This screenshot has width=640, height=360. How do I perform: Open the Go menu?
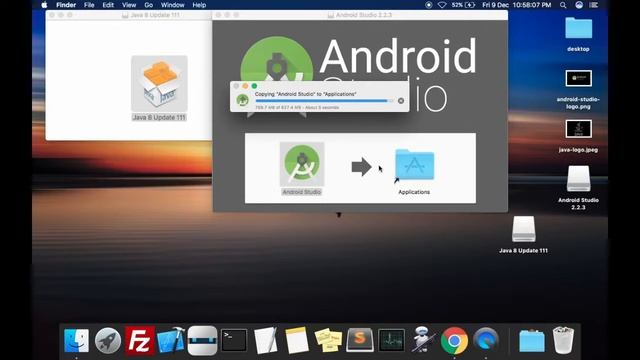click(149, 5)
